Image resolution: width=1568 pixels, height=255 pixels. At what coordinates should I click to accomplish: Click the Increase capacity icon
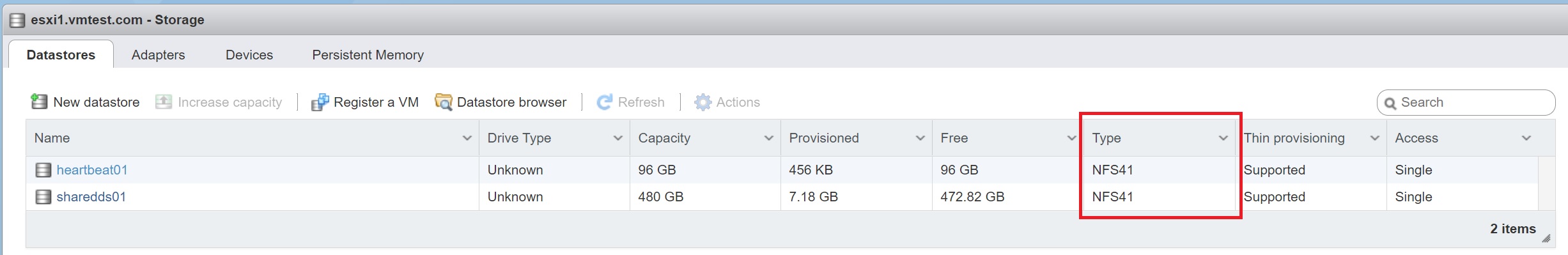(x=164, y=102)
